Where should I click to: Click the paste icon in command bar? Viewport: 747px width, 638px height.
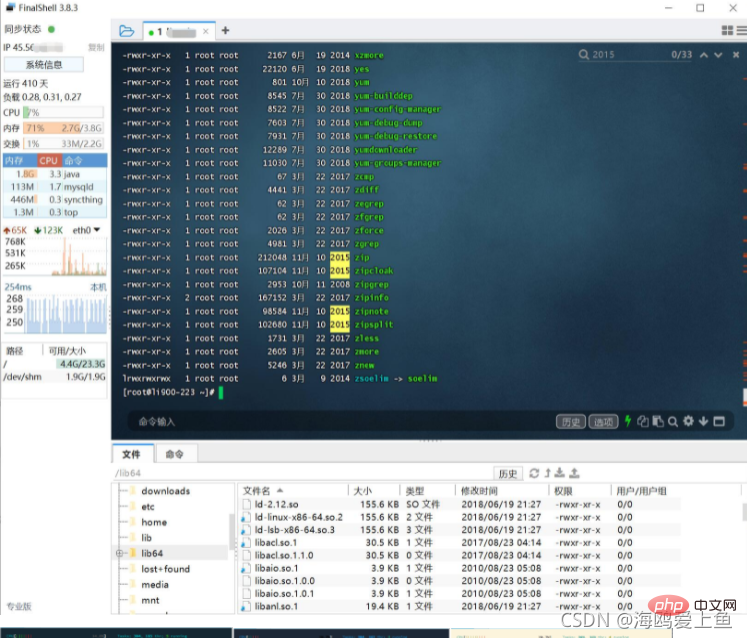[658, 421]
